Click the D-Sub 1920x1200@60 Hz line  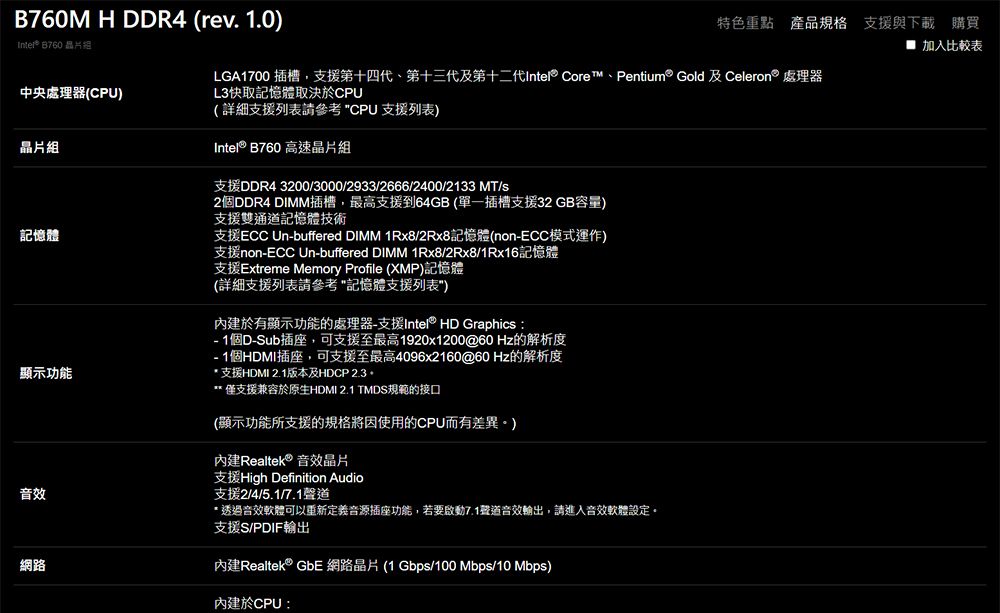[390, 340]
